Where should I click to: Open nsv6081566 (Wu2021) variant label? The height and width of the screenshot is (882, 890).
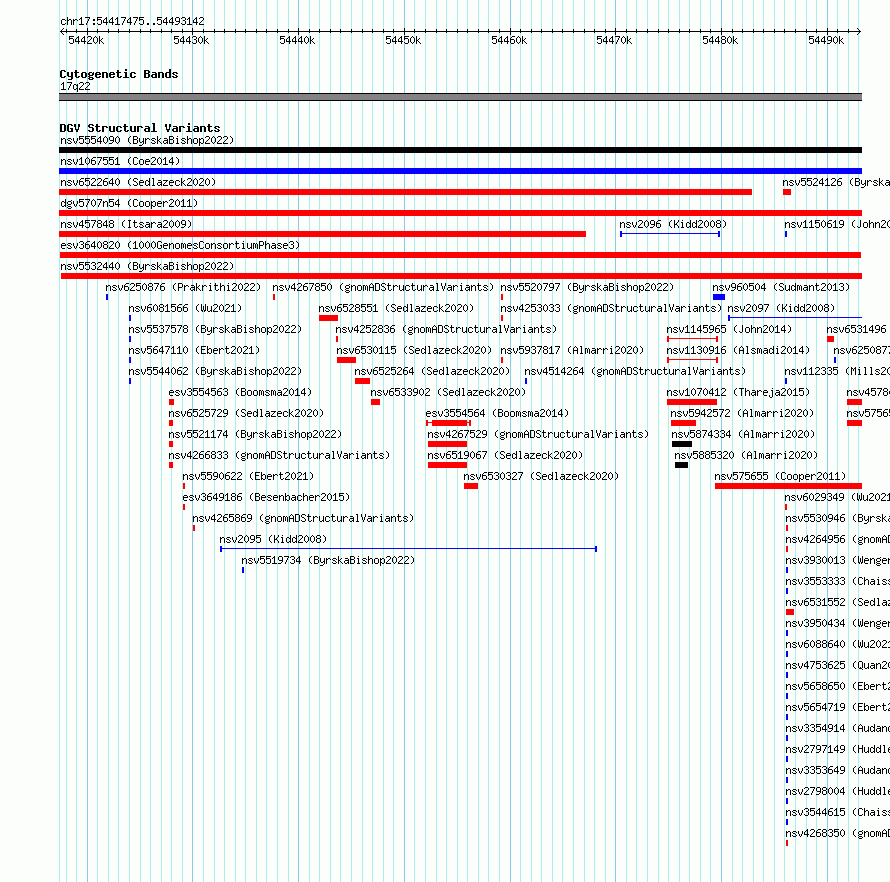click(x=185, y=308)
